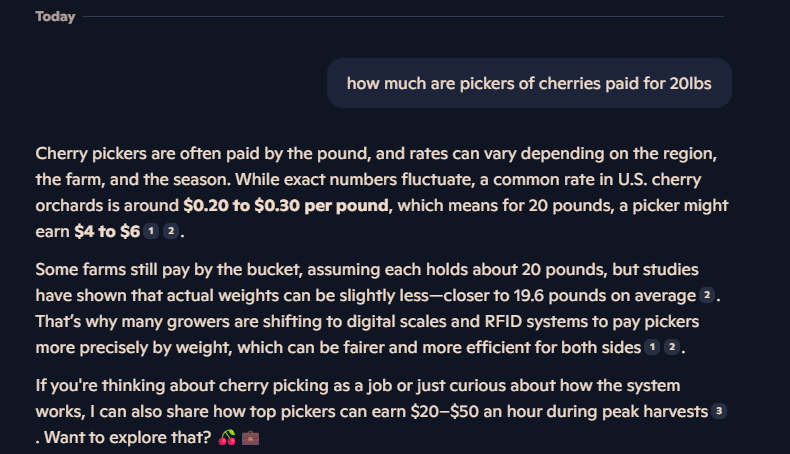Click the briefcase emoji
Image resolution: width=790 pixels, height=454 pixels.
point(250,438)
